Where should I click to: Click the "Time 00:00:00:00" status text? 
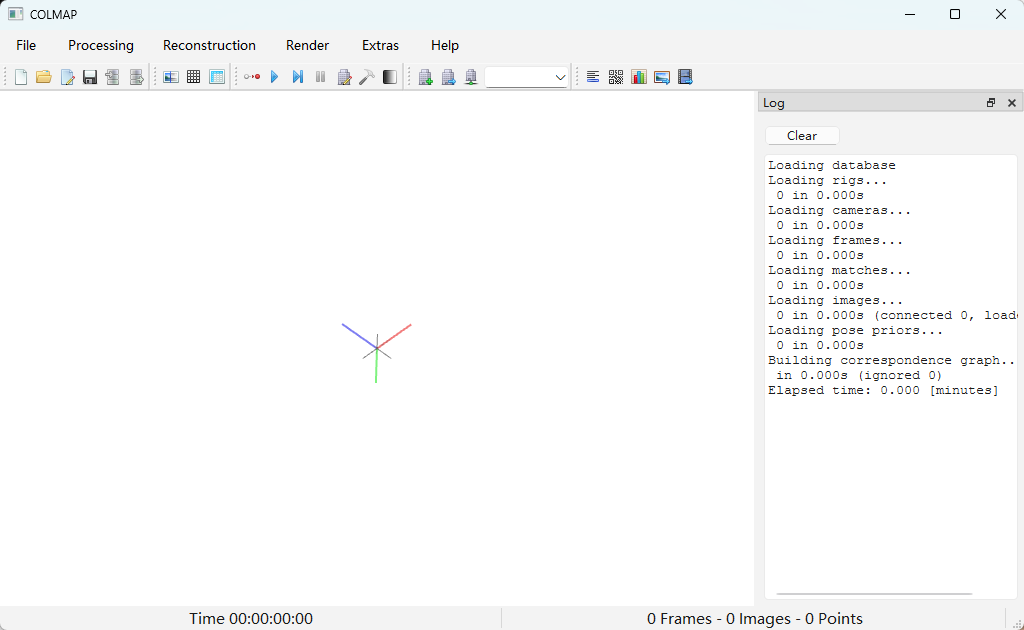[x=251, y=618]
